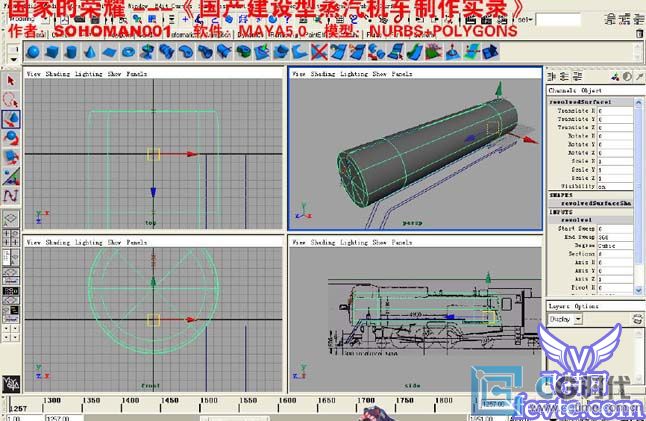646x421 pixels.
Task: Open the Panels menu of the perspective panel
Action: [x=402, y=74]
